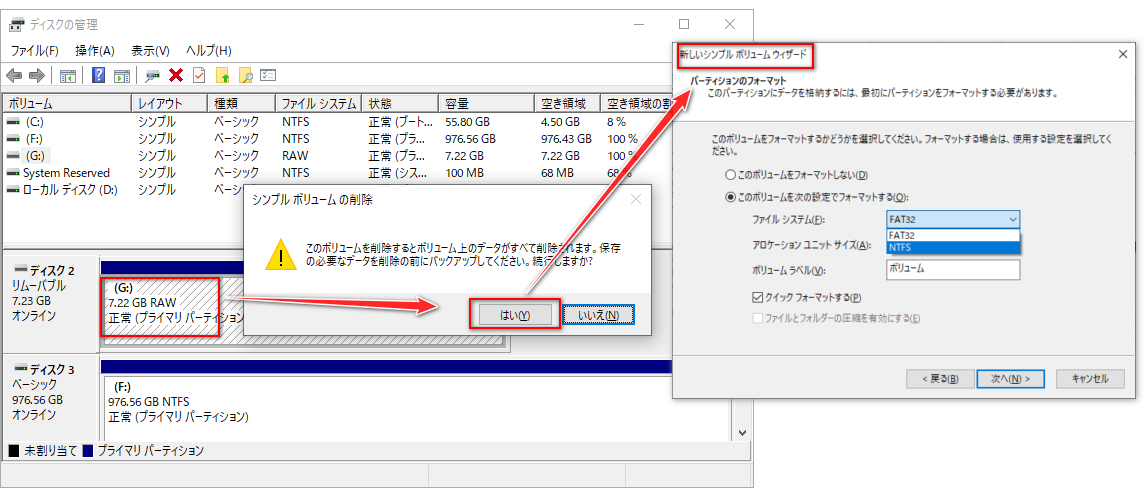Click the Back arrow toolbar icon
This screenshot has height=488, width=1144.
(x=14, y=75)
